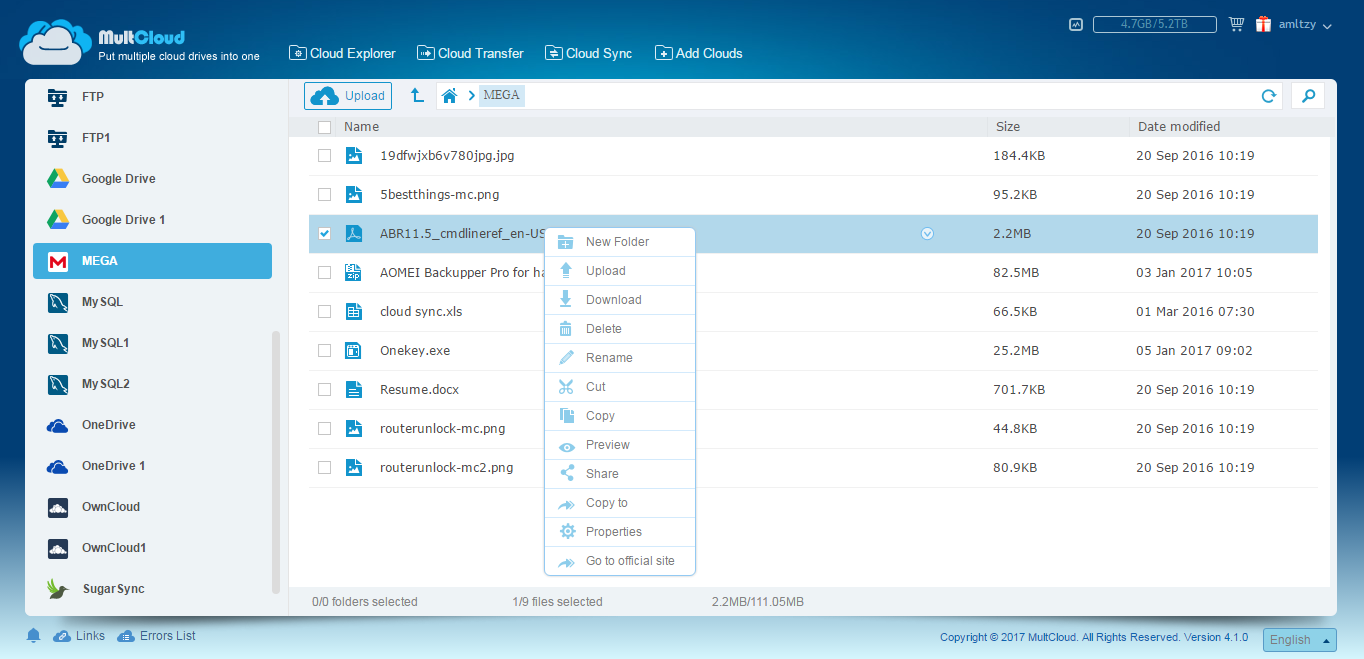The width and height of the screenshot is (1364, 659).
Task: Refresh the file listing
Action: [x=1268, y=95]
